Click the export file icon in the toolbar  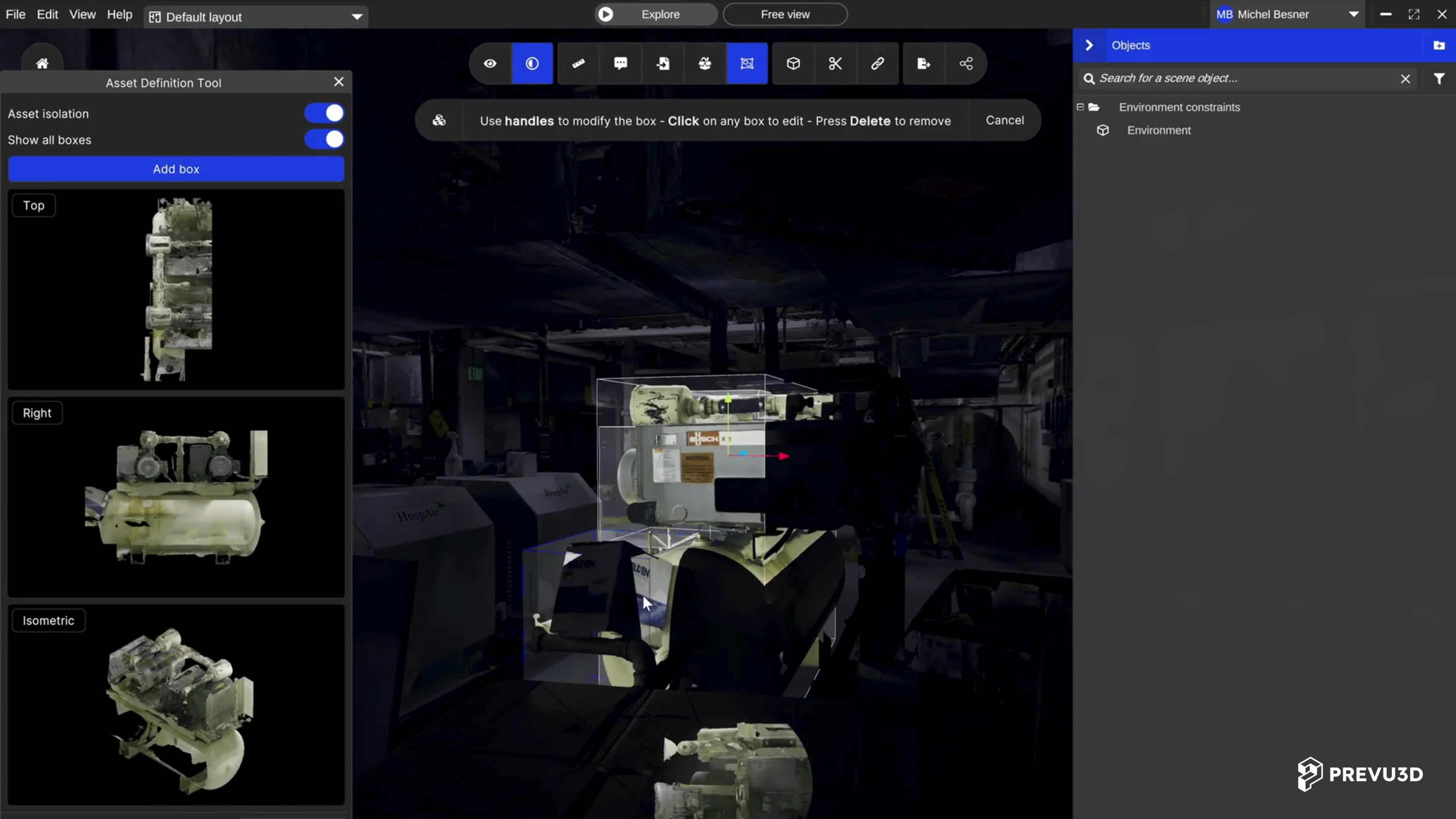tap(923, 63)
